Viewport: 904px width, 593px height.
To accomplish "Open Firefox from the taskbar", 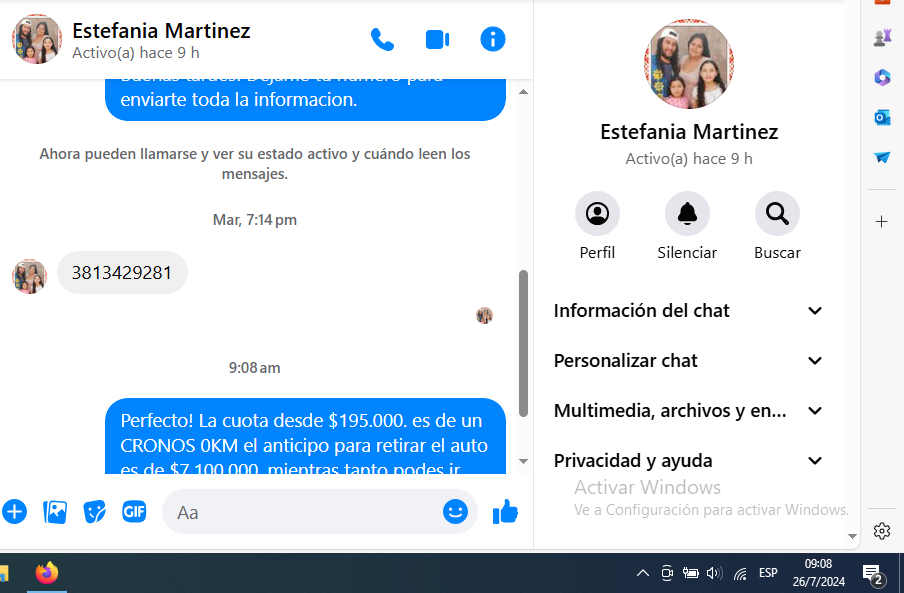I will [46, 573].
